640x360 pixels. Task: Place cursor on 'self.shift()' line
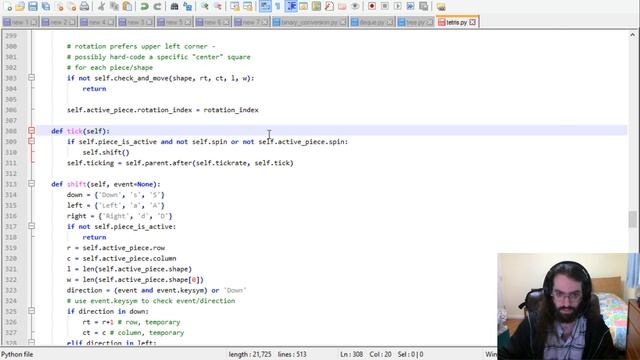point(106,152)
